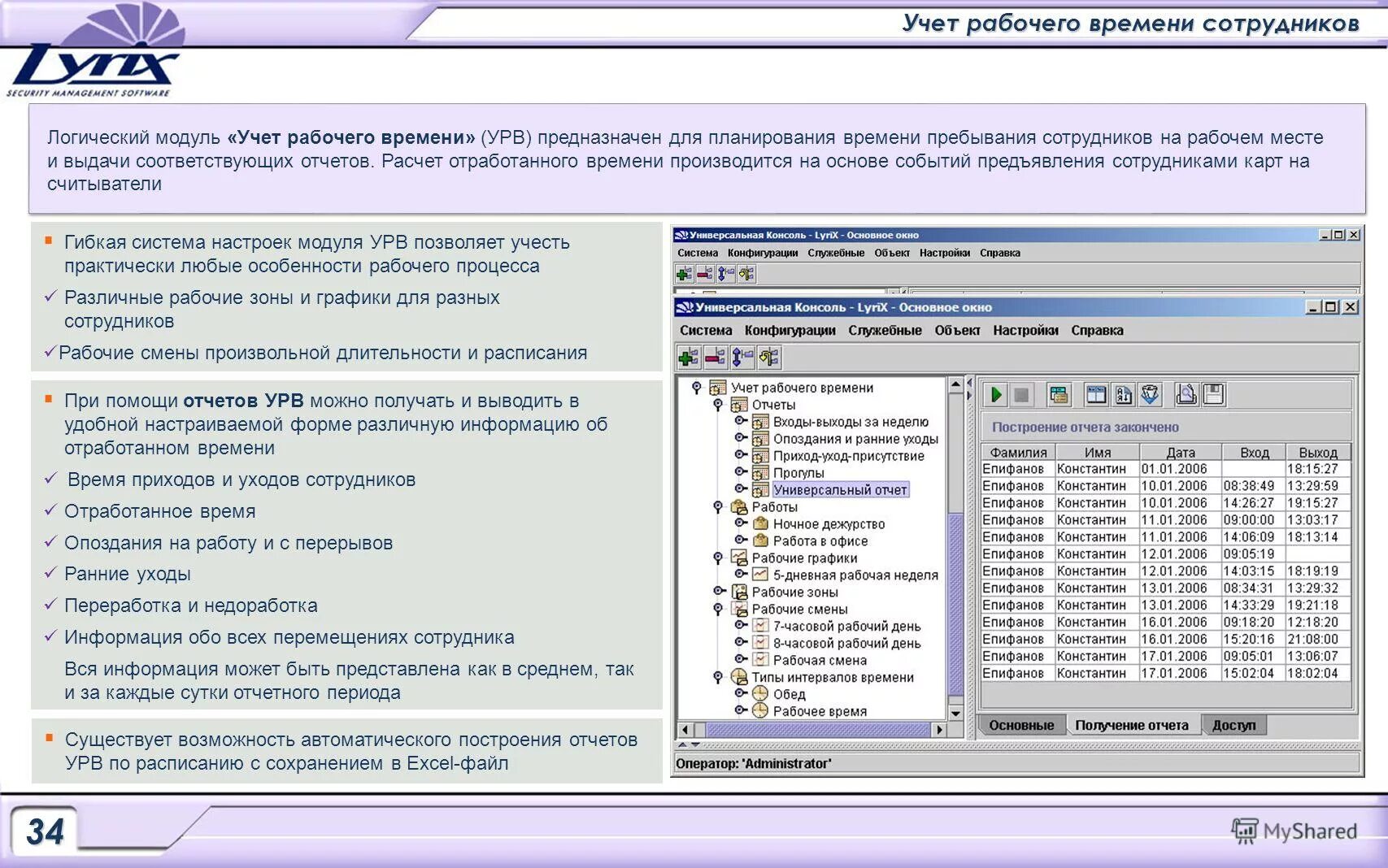Viewport: 1388px width, 868px height.
Task: Click yellow arrow tree icon in back window toolbar
Action: 746,274
